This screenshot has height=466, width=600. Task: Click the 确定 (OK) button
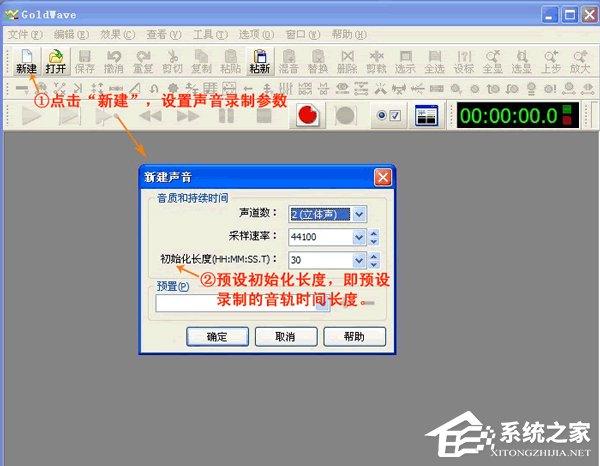tap(217, 336)
